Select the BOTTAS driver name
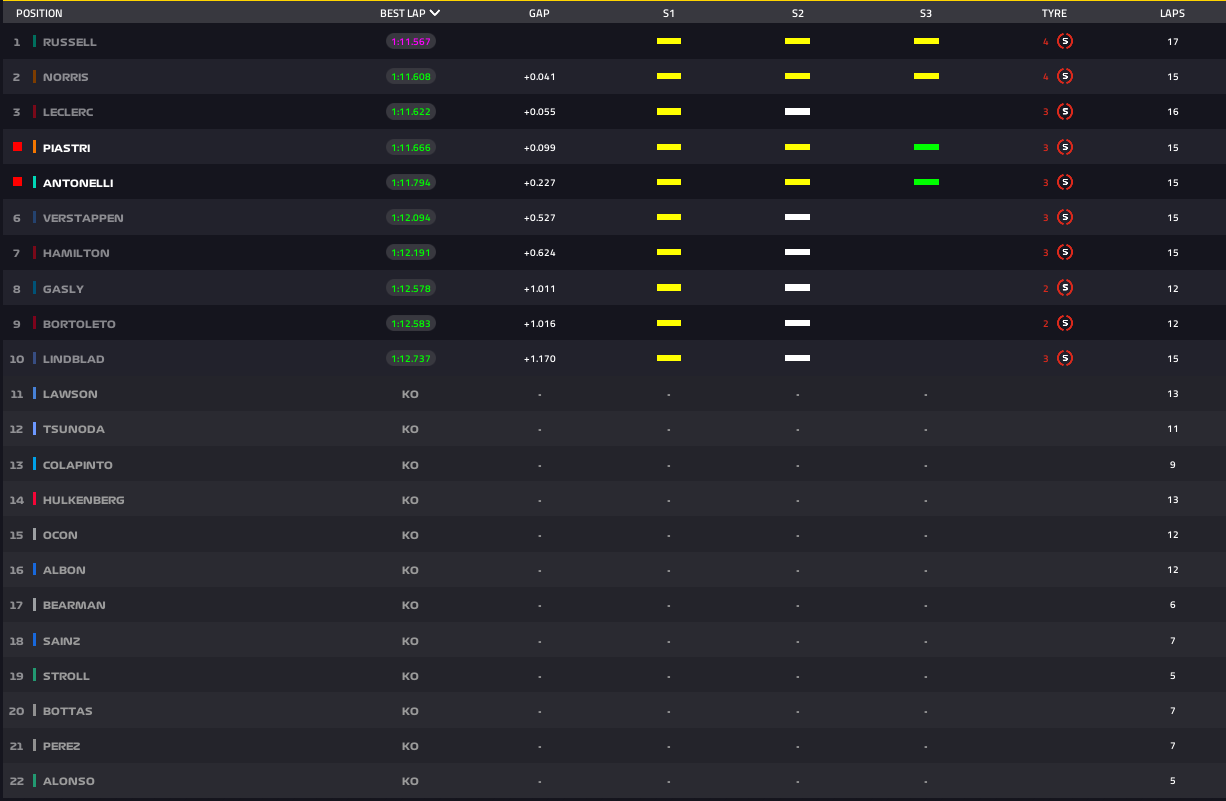The height and width of the screenshot is (801, 1226). coord(67,711)
